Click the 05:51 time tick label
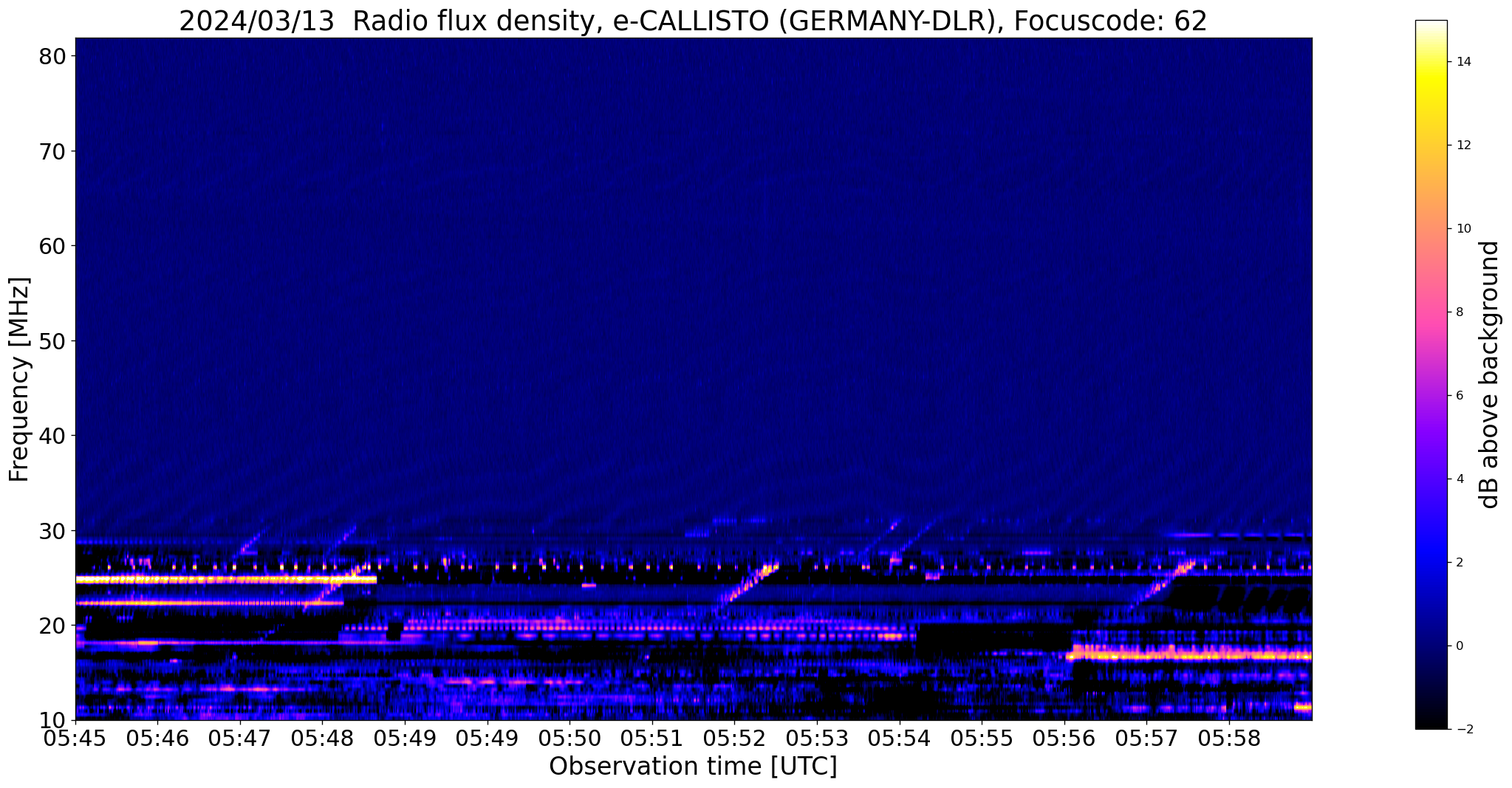Viewport: 1512px width, 788px height. [652, 739]
